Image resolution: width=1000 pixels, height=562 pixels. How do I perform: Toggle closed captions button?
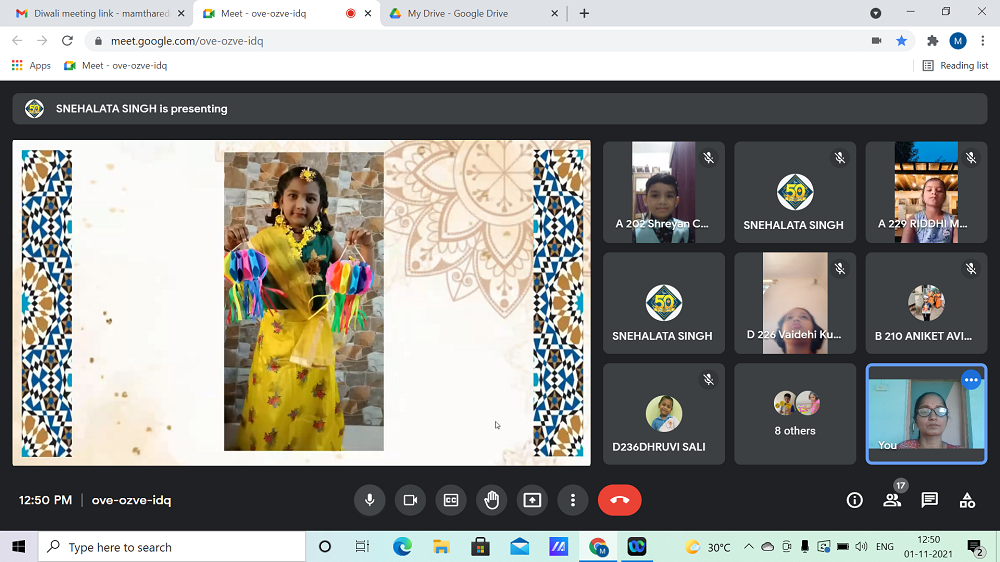tap(451, 500)
